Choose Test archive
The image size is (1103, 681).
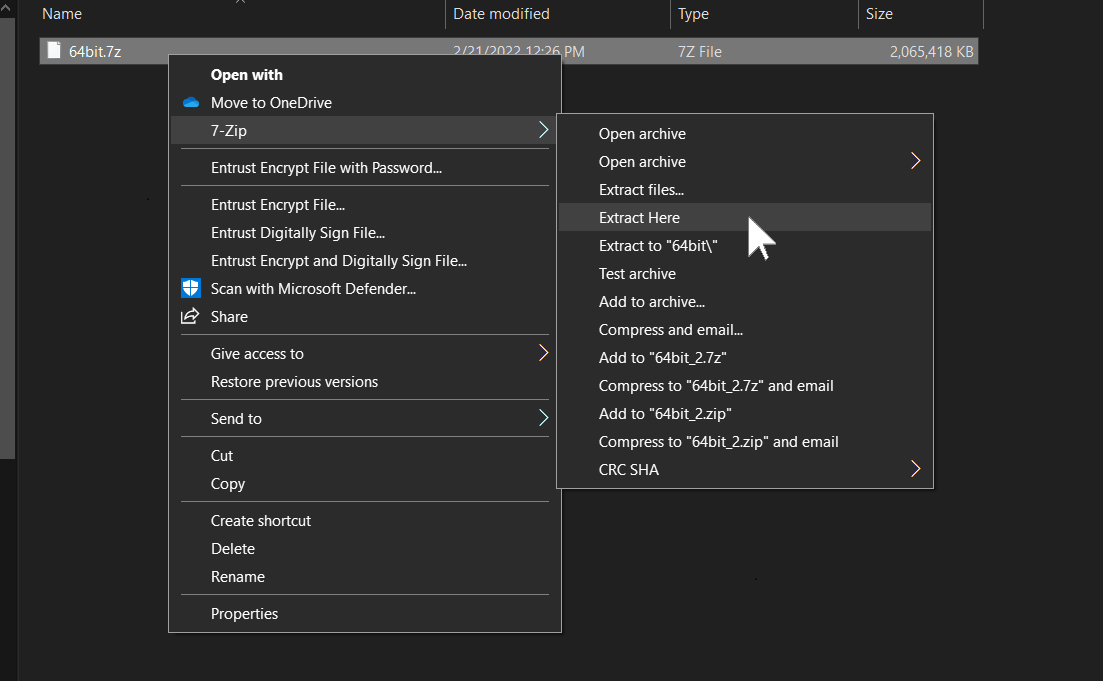pyautogui.click(x=744, y=274)
